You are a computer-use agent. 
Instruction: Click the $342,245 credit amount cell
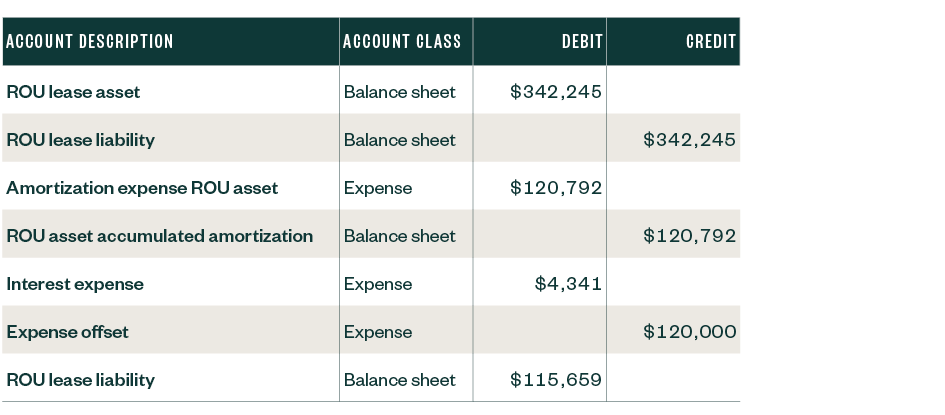(690, 140)
